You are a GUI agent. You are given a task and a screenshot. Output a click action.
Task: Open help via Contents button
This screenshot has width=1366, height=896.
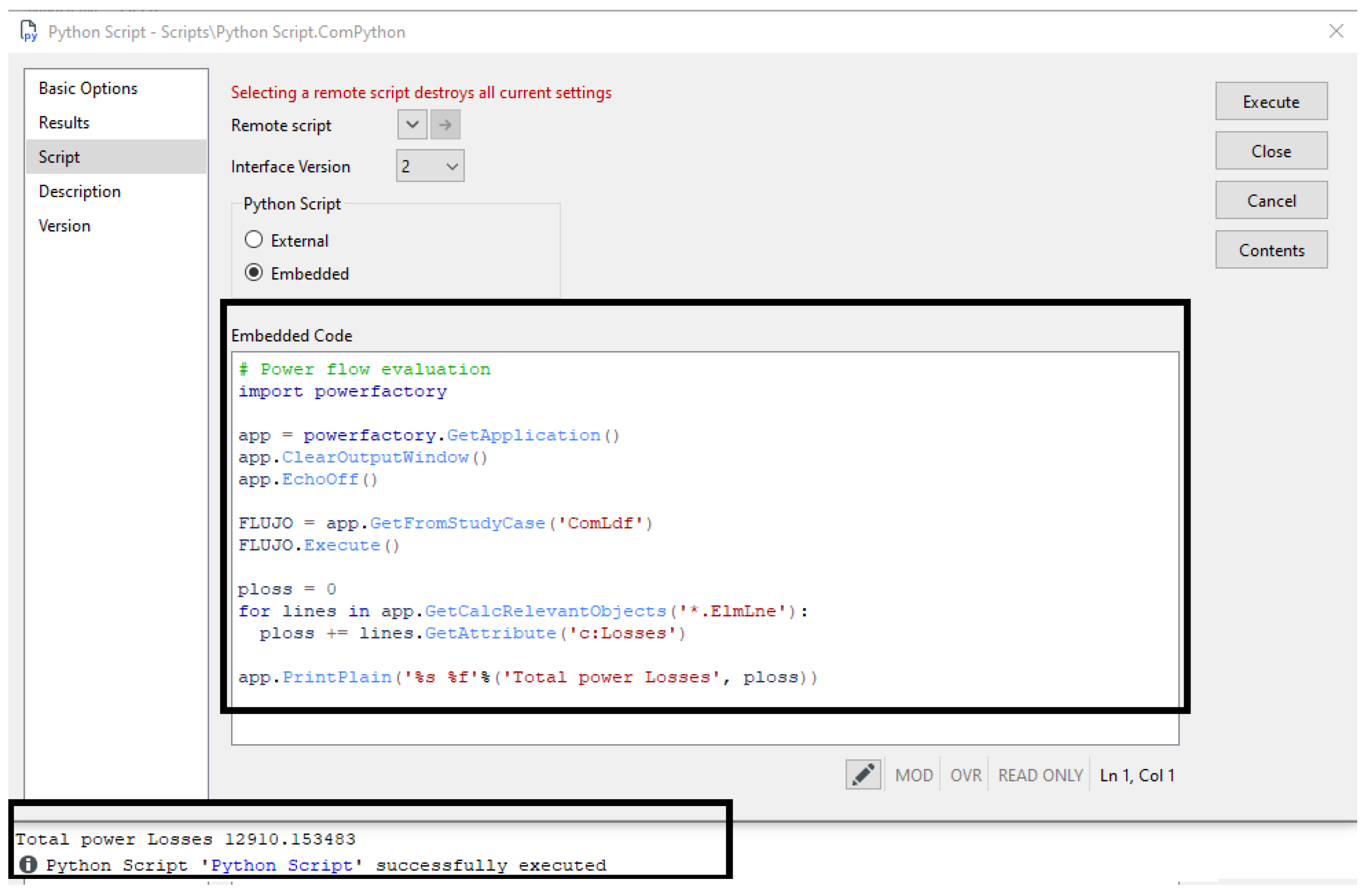[1271, 250]
